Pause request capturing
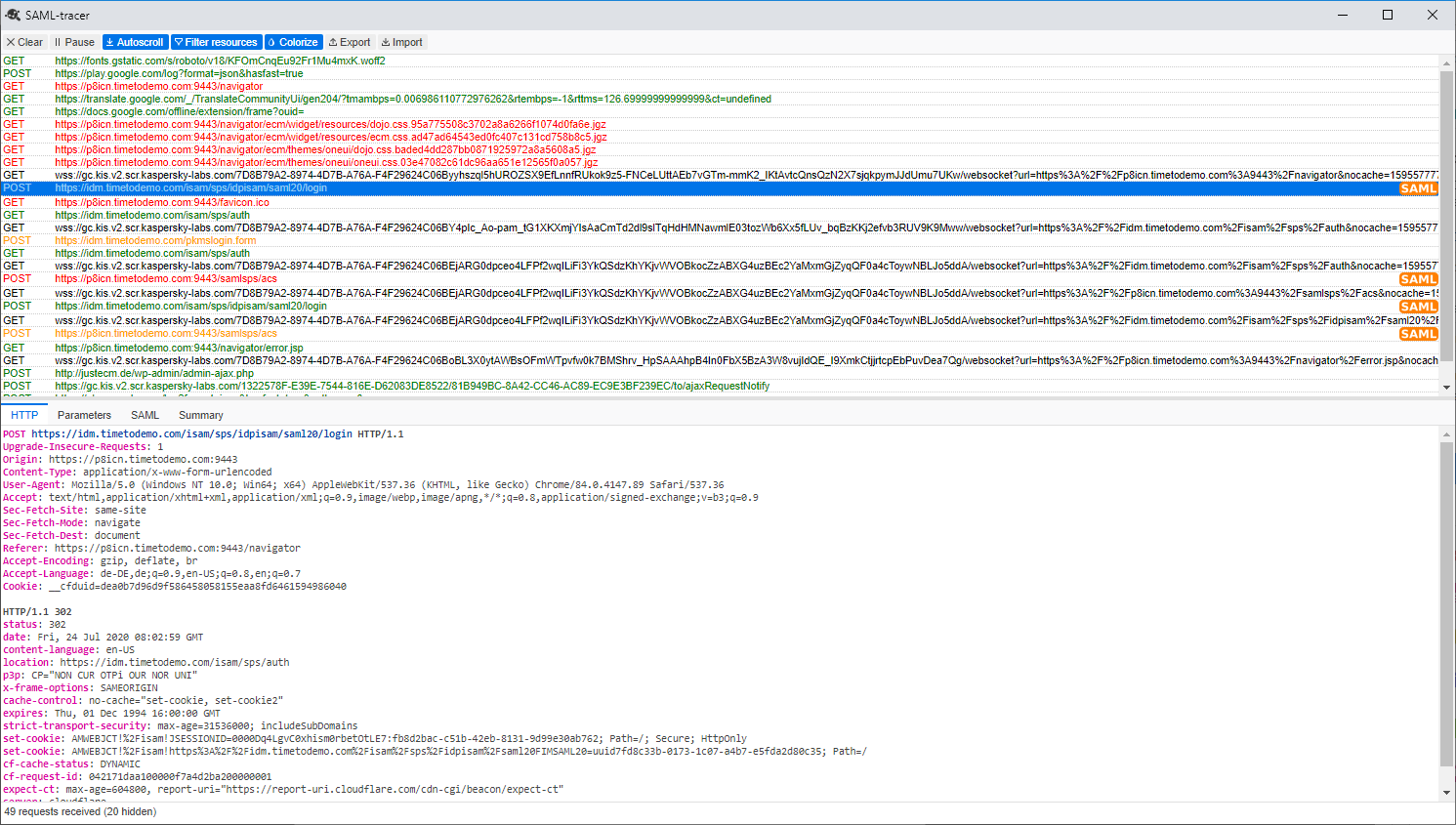 pyautogui.click(x=74, y=42)
